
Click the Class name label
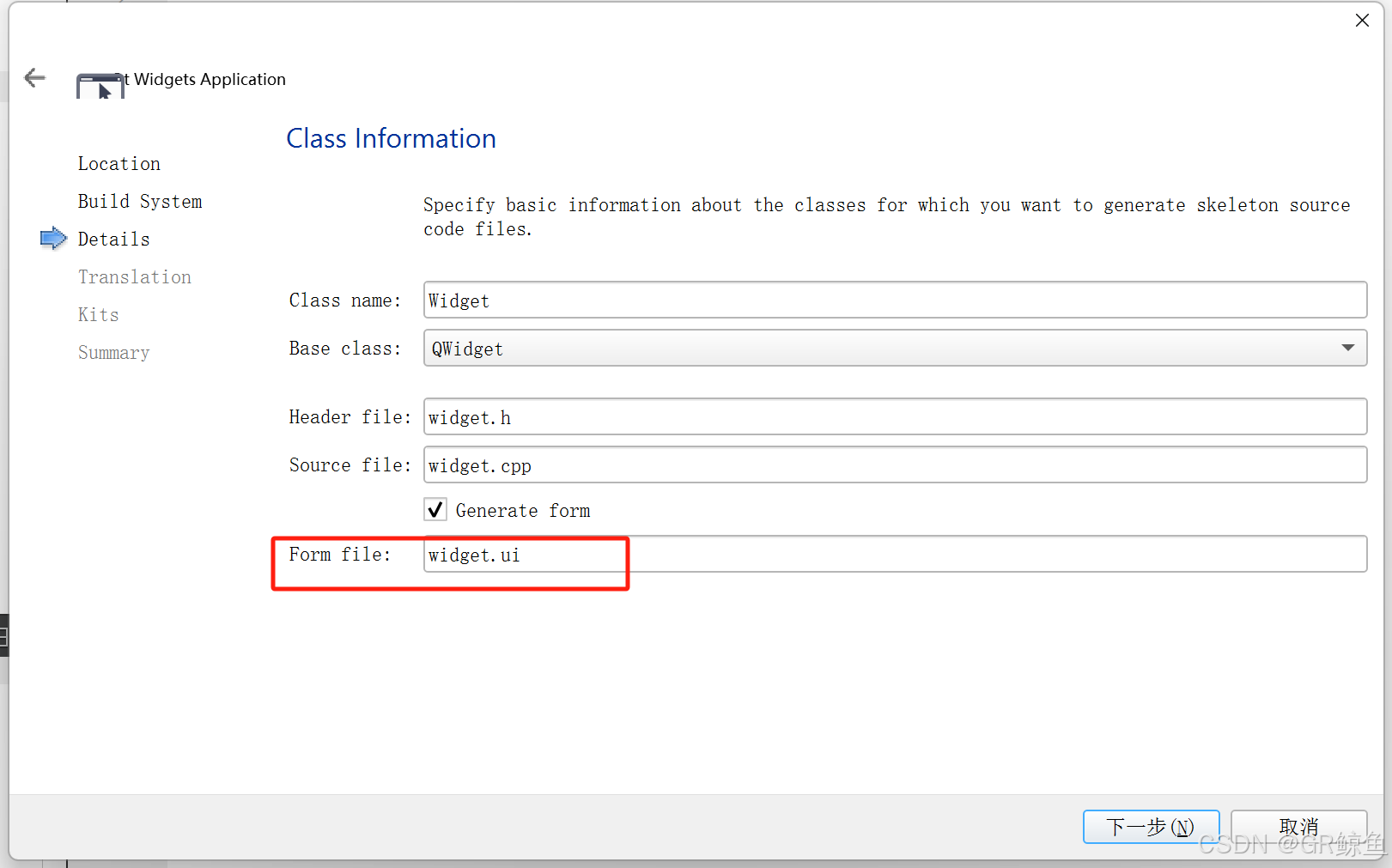(345, 300)
